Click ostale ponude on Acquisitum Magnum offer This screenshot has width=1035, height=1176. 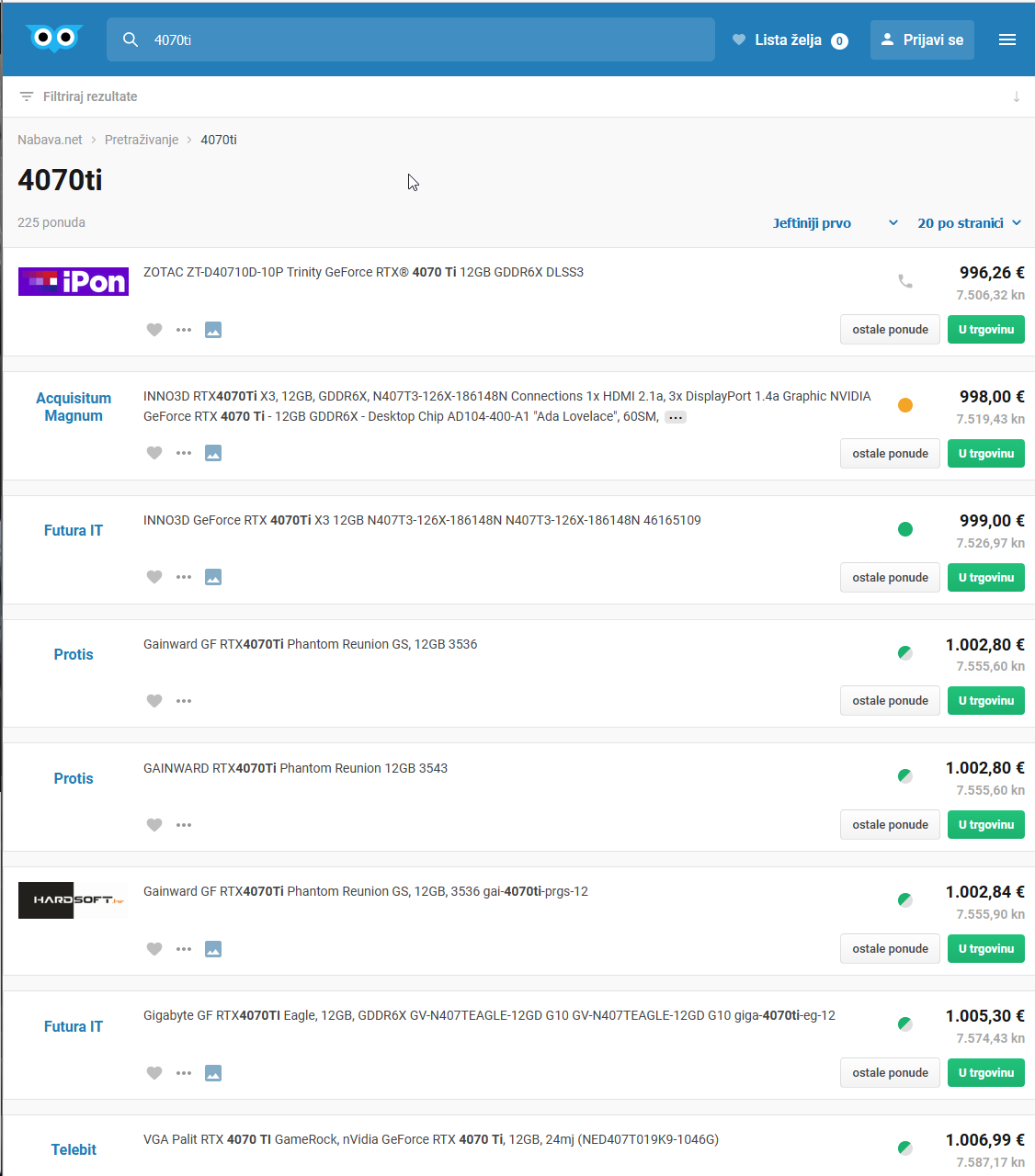click(x=890, y=454)
